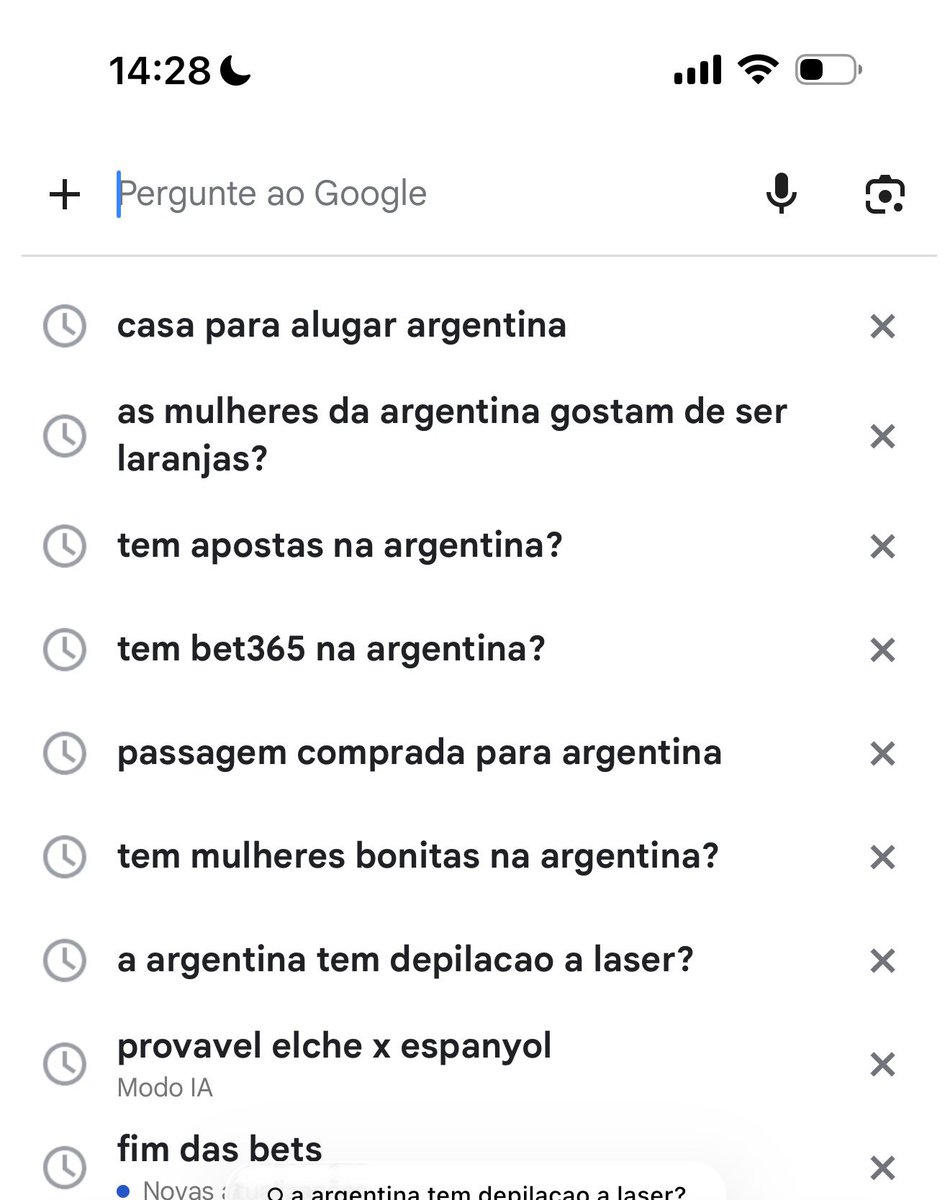Tap the microphone voice search icon
Viewport: 950px width, 1200px height.
(781, 194)
